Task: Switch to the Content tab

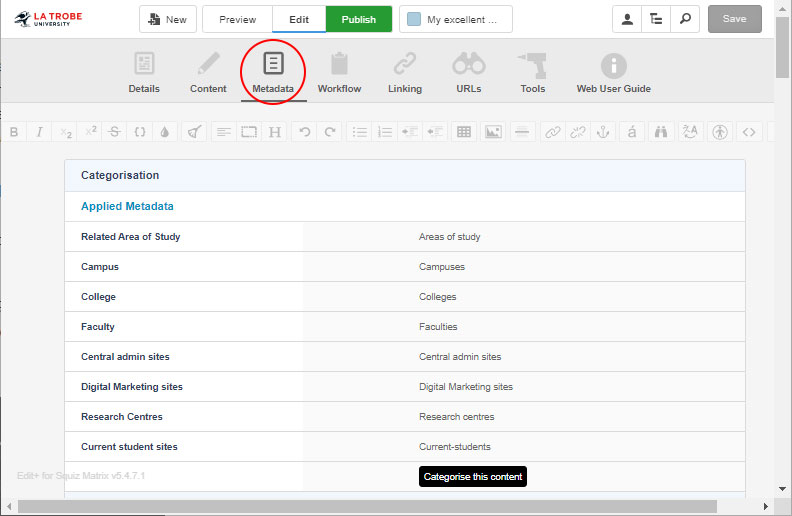Action: [x=208, y=73]
